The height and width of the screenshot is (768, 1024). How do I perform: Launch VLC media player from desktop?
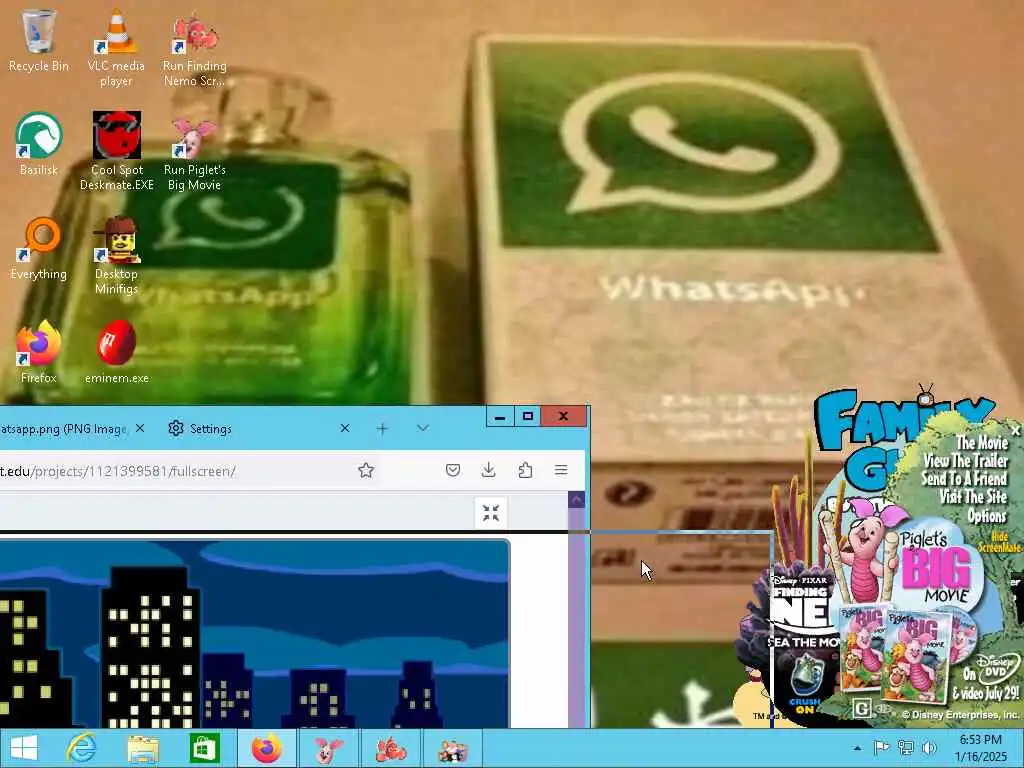point(116,47)
